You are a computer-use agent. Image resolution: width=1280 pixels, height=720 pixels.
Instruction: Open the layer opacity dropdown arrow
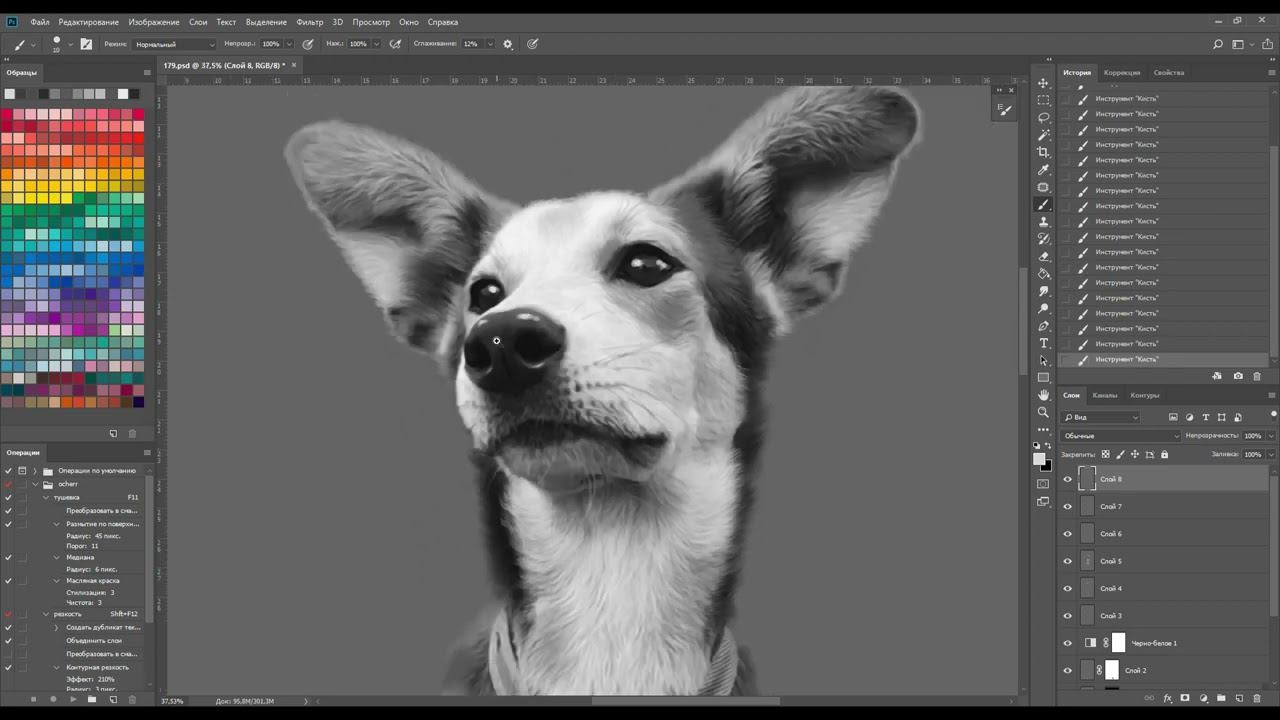point(1271,436)
